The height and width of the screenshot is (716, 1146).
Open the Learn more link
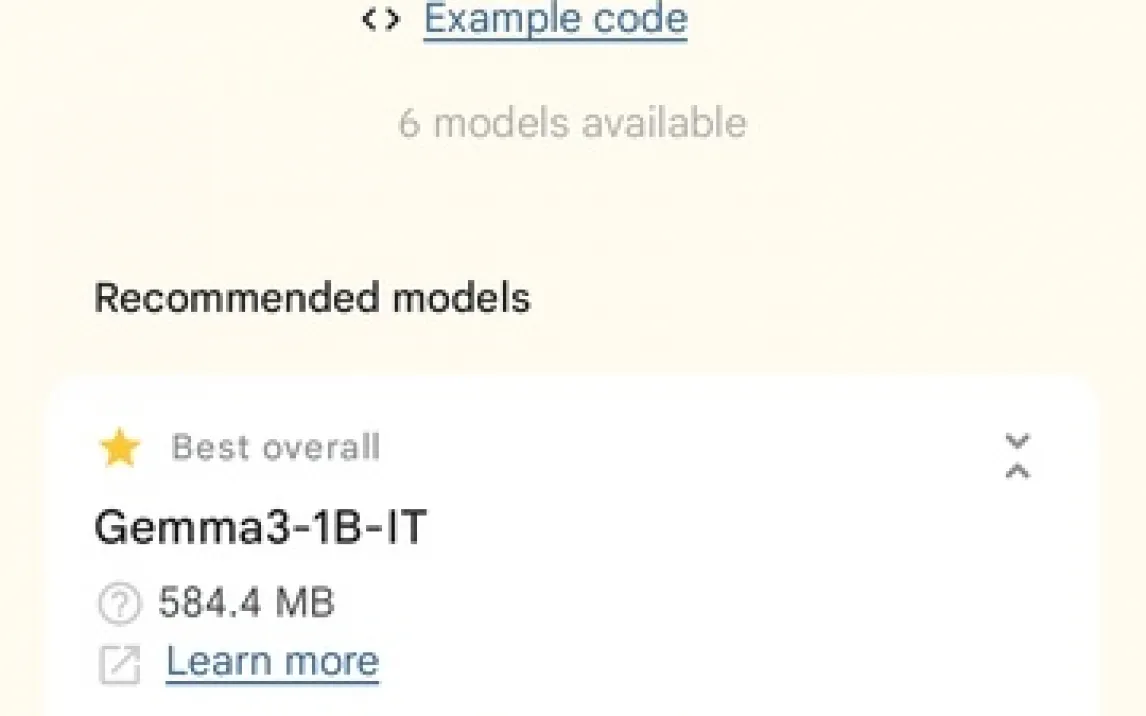(273, 661)
